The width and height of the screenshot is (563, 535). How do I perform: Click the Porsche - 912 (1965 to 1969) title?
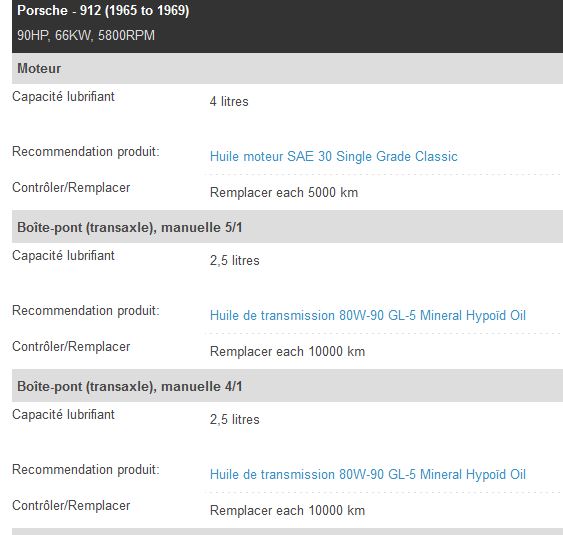(103, 10)
